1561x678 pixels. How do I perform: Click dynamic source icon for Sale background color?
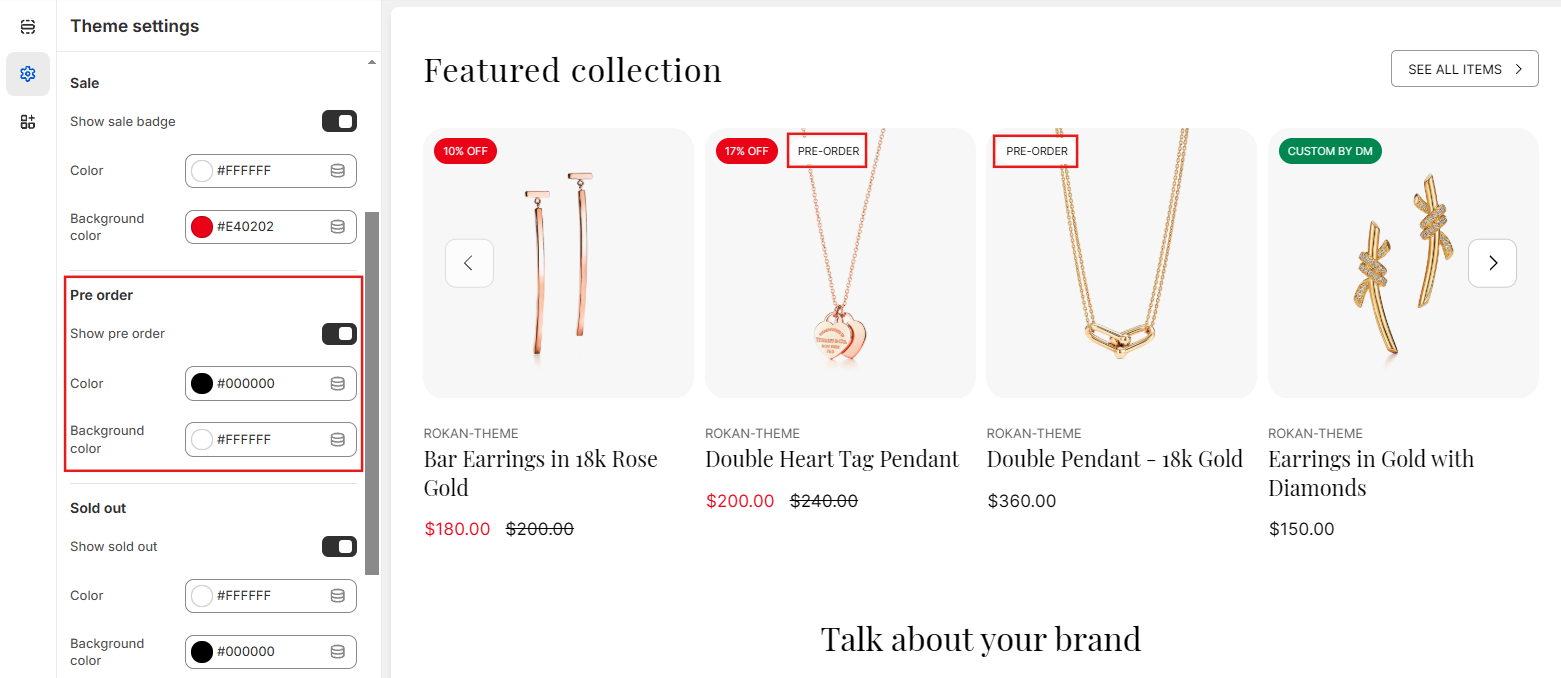click(x=338, y=227)
